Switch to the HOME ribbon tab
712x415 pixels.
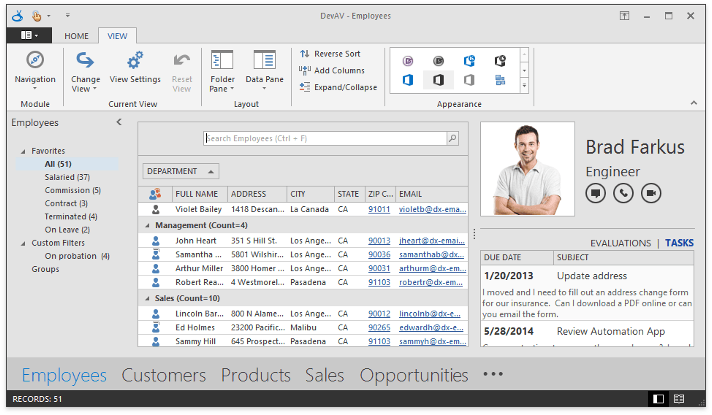point(76,36)
